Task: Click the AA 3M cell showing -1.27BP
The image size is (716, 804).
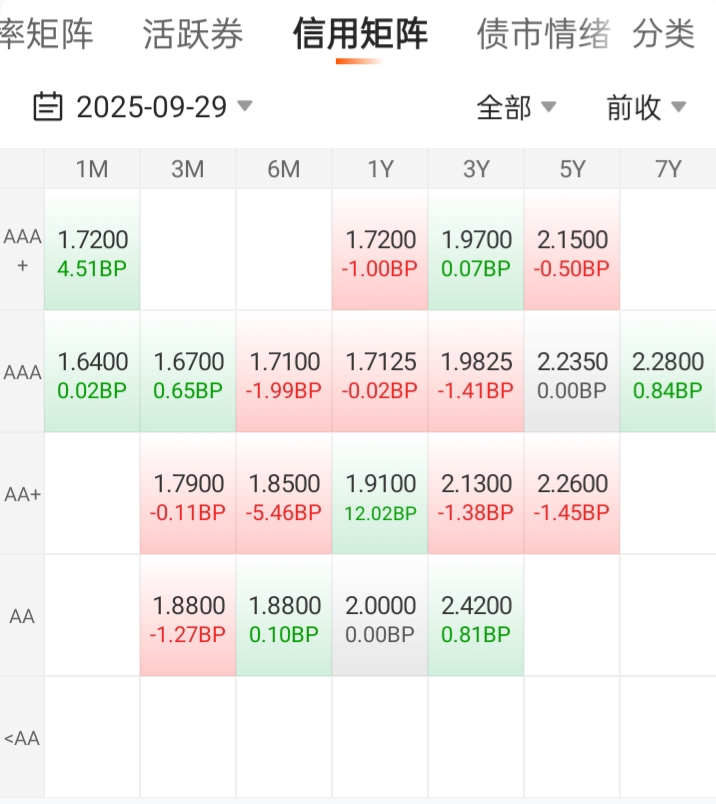Action: 188,619
